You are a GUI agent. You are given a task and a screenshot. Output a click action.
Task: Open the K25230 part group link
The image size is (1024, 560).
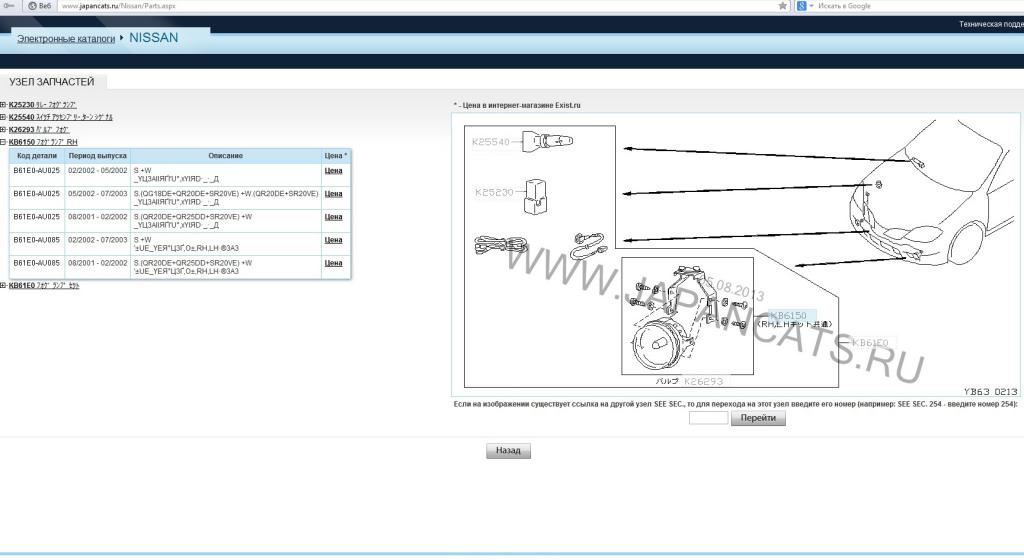(42, 104)
